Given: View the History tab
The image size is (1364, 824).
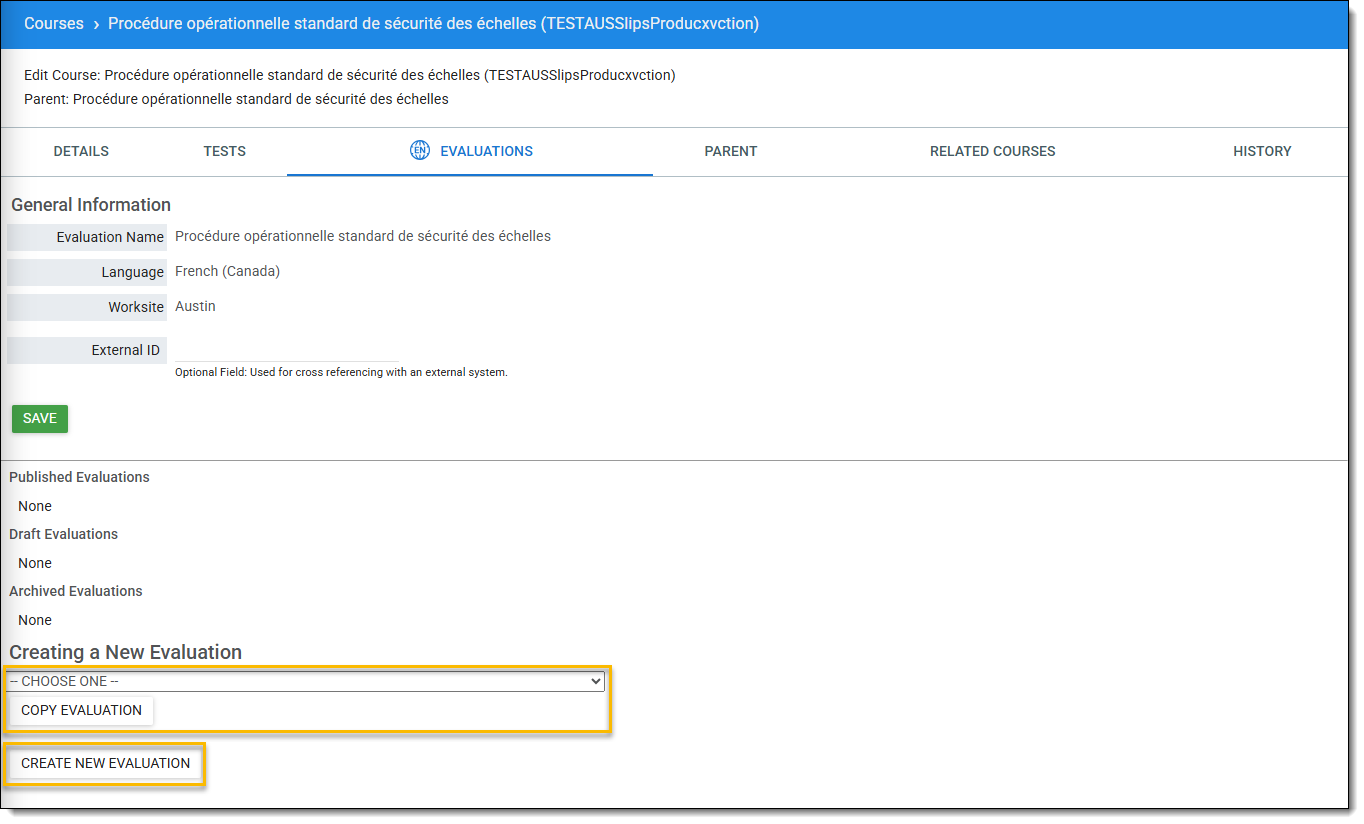Looking at the screenshot, I should click(x=1261, y=152).
